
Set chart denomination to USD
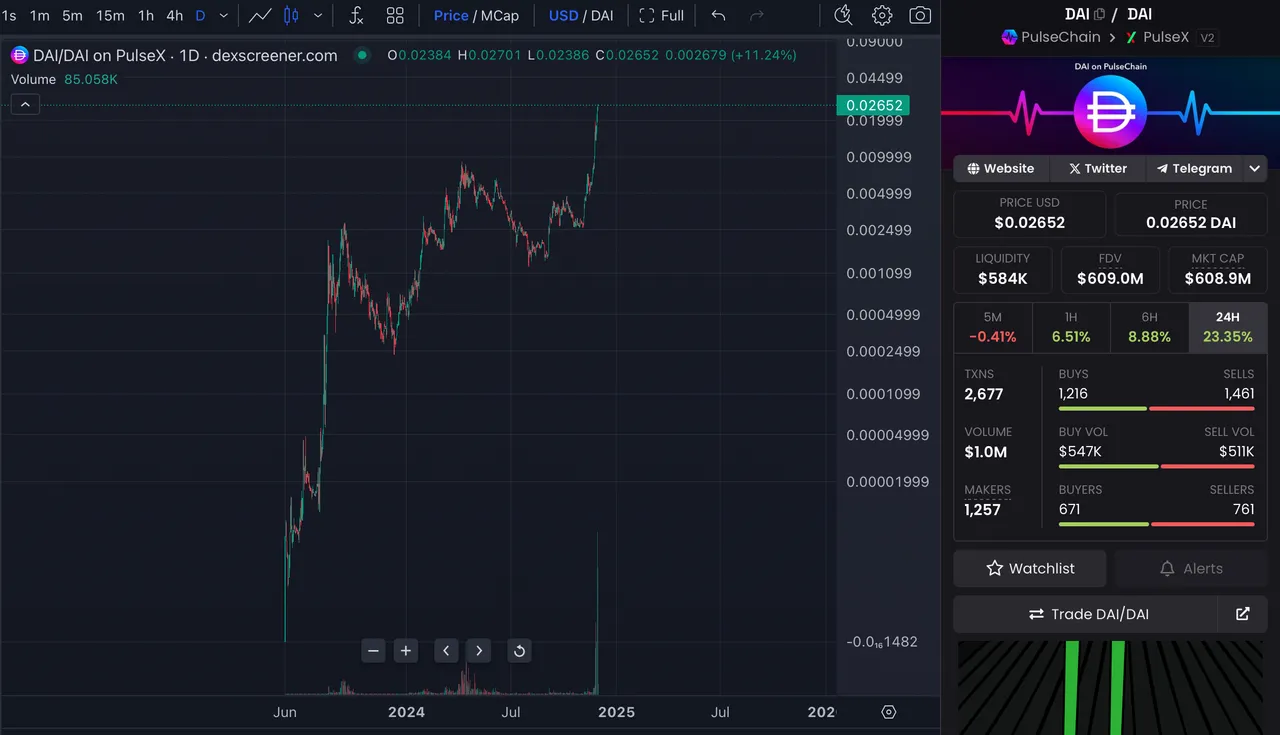tap(564, 15)
